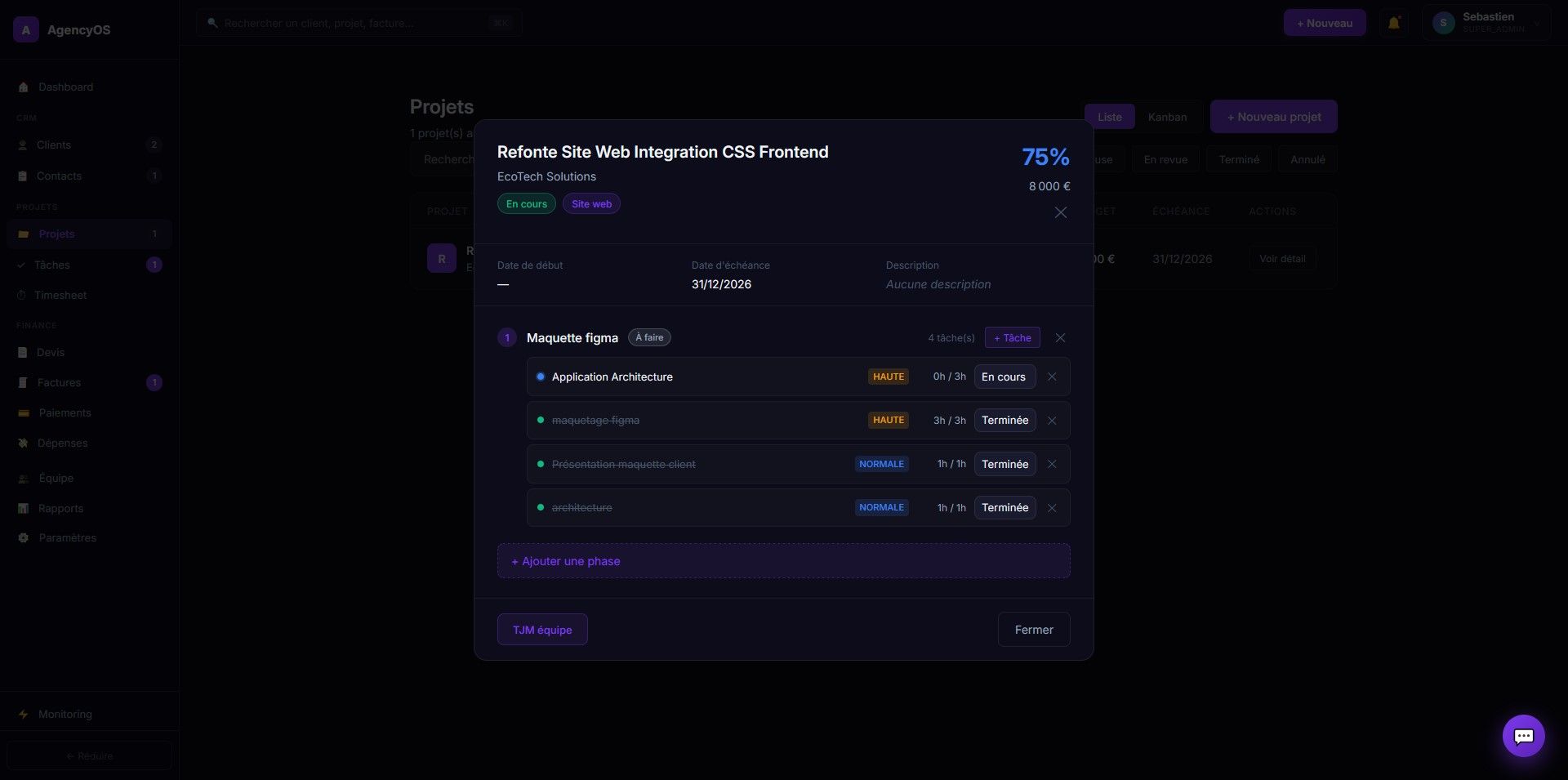Toggle status dot of Présentation maquette client

click(541, 464)
